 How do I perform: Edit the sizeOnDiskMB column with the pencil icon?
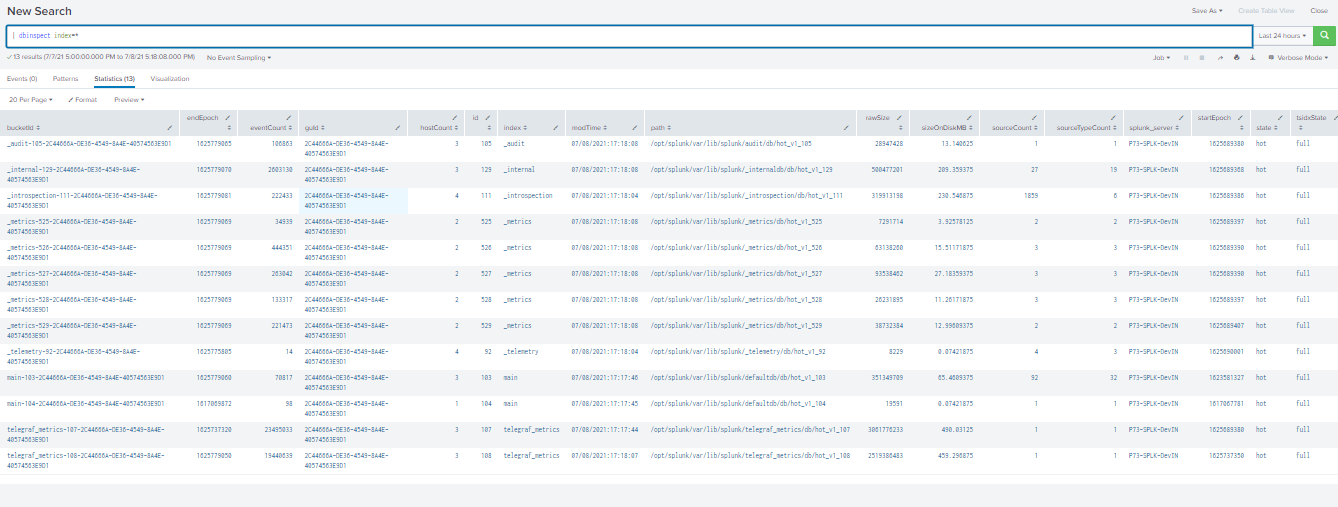click(971, 118)
